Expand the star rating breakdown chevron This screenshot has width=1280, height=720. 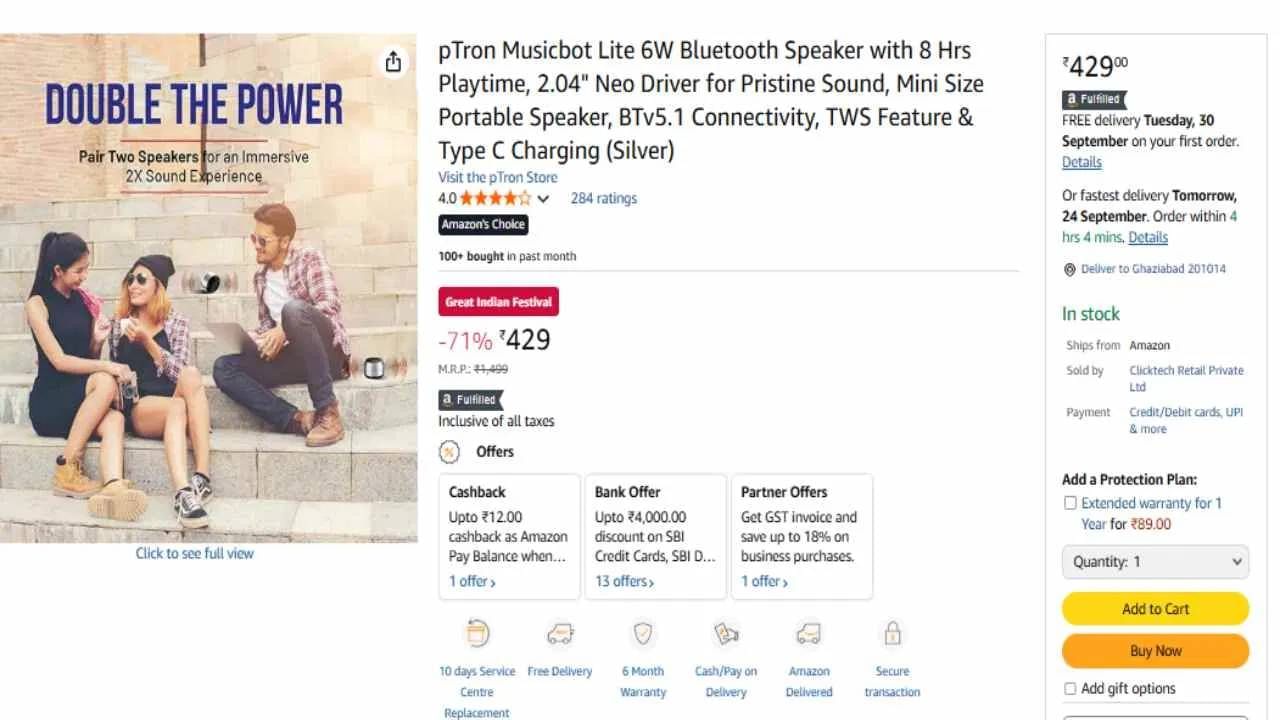click(543, 198)
